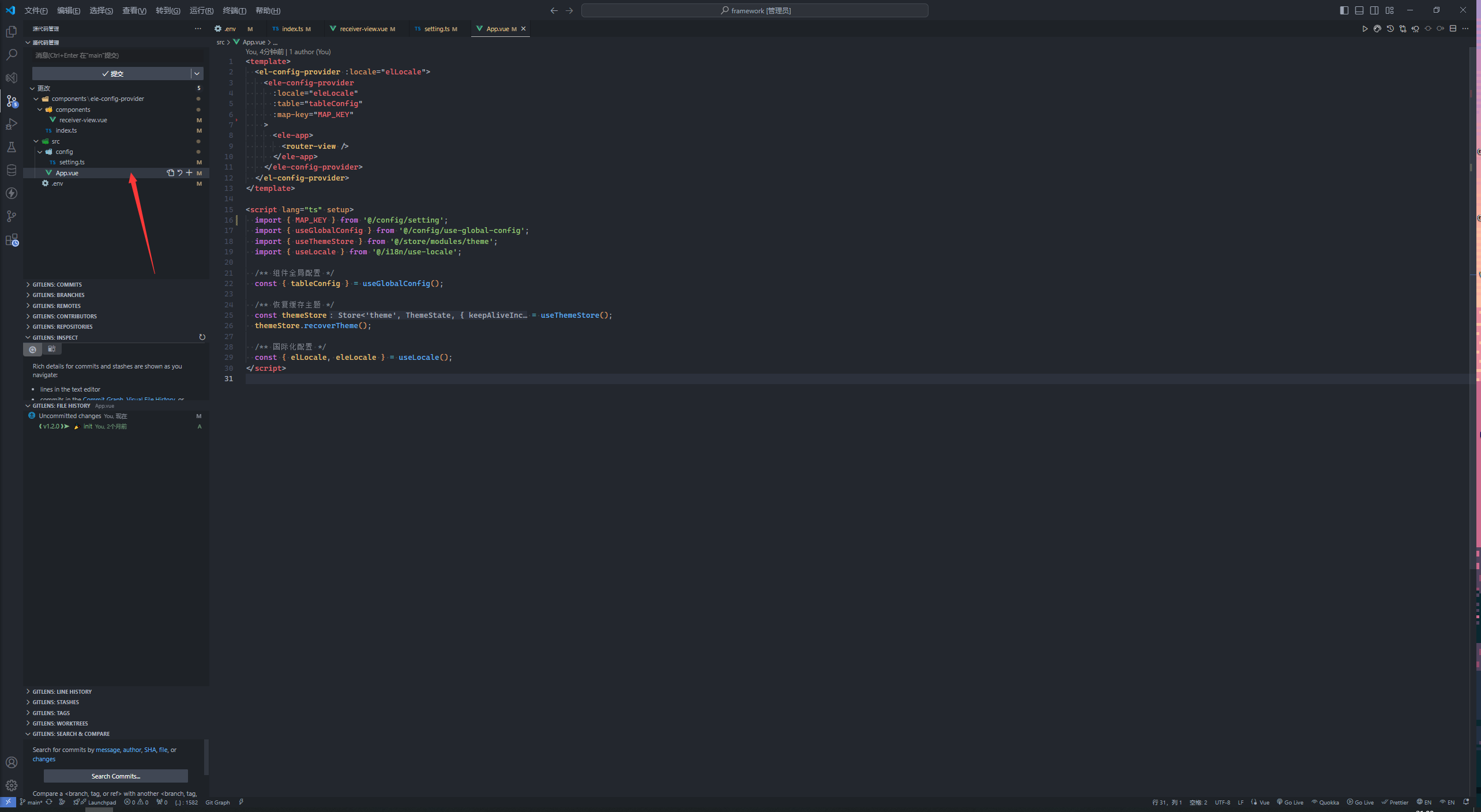
Task: Open the Extensions view in the activity bar
Action: click(11, 240)
